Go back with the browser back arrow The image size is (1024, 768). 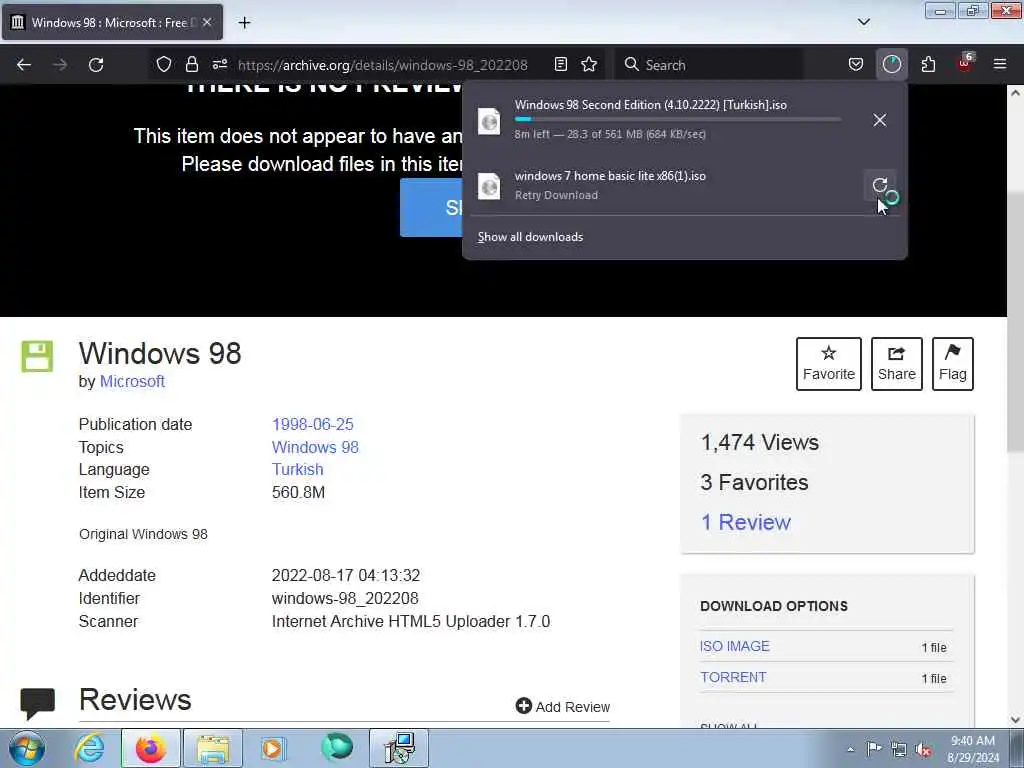pyautogui.click(x=24, y=65)
